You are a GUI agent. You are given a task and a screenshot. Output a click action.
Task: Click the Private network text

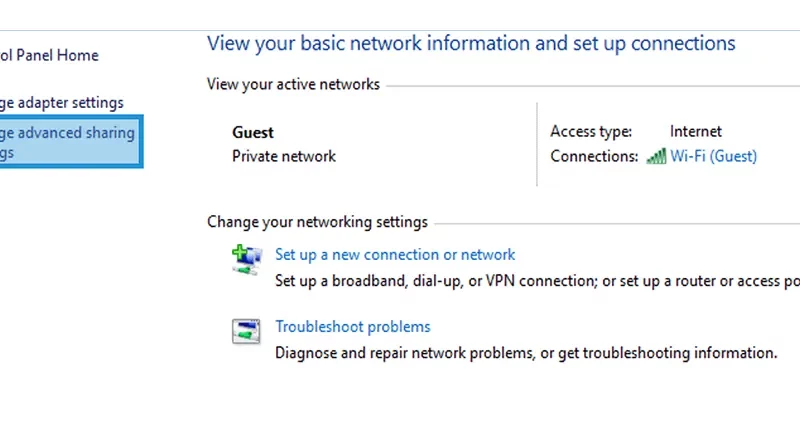(284, 156)
